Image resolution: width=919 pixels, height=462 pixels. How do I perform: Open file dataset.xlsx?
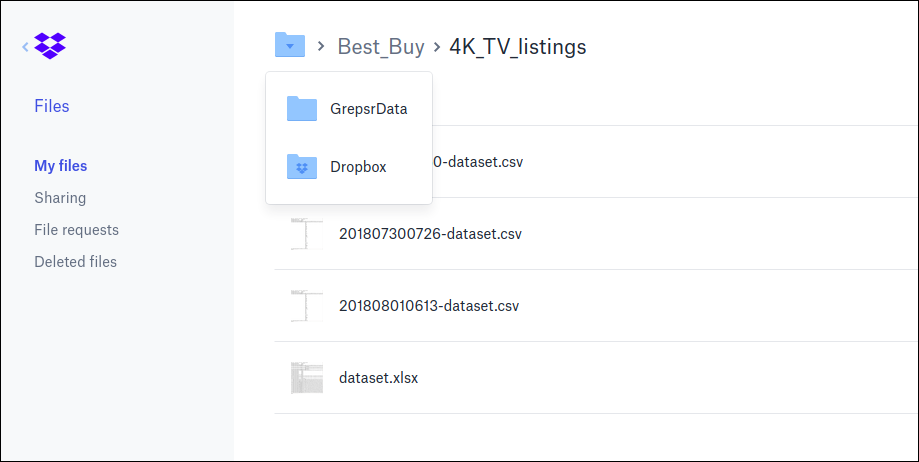point(379,378)
